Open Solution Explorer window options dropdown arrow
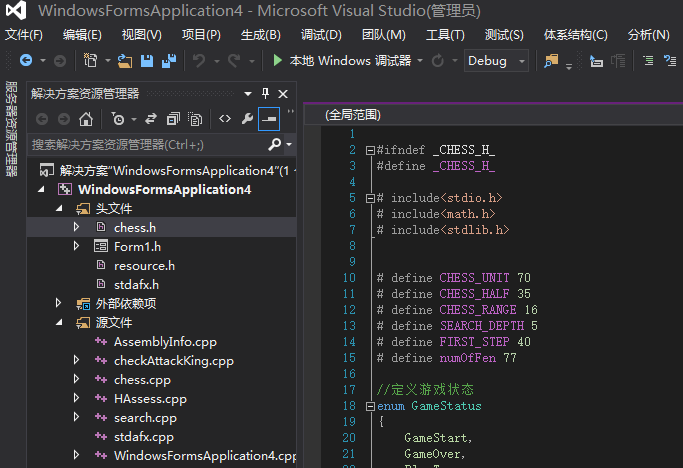The width and height of the screenshot is (683, 468). point(248,94)
